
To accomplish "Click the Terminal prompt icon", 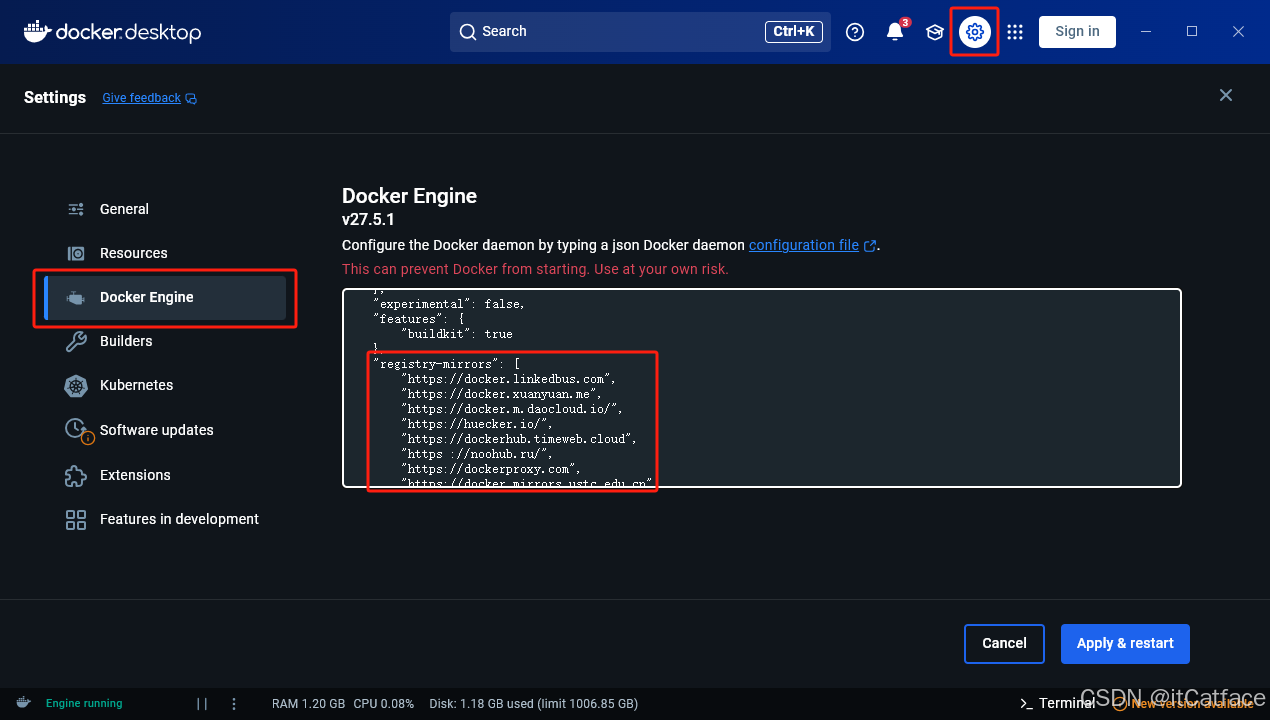I will click(x=1026, y=703).
